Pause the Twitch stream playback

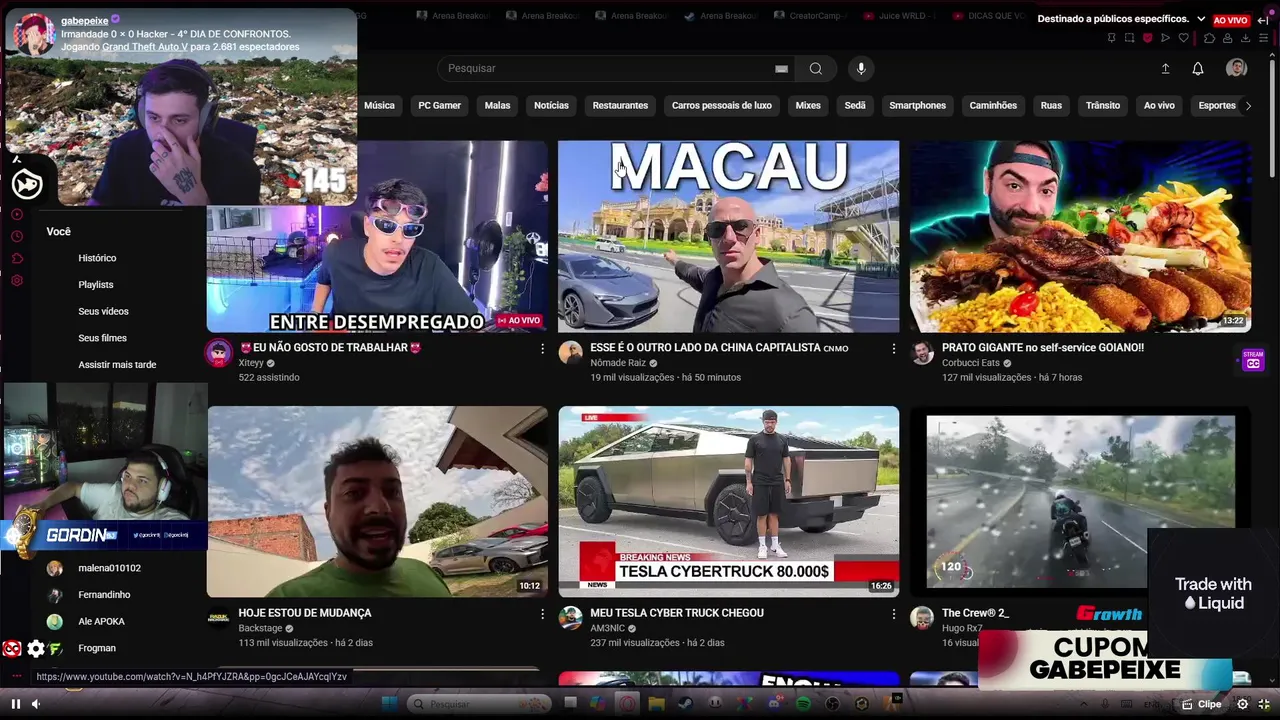click(15, 704)
